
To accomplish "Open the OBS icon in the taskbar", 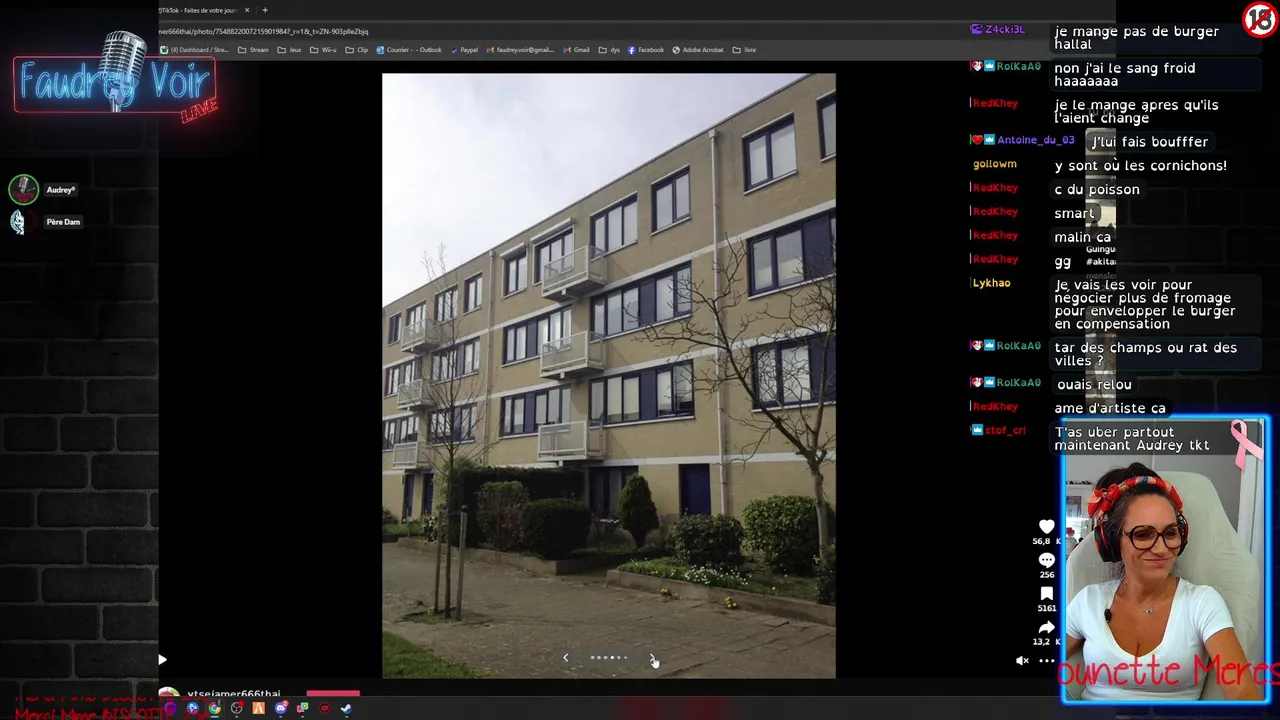I will pyautogui.click(x=237, y=708).
